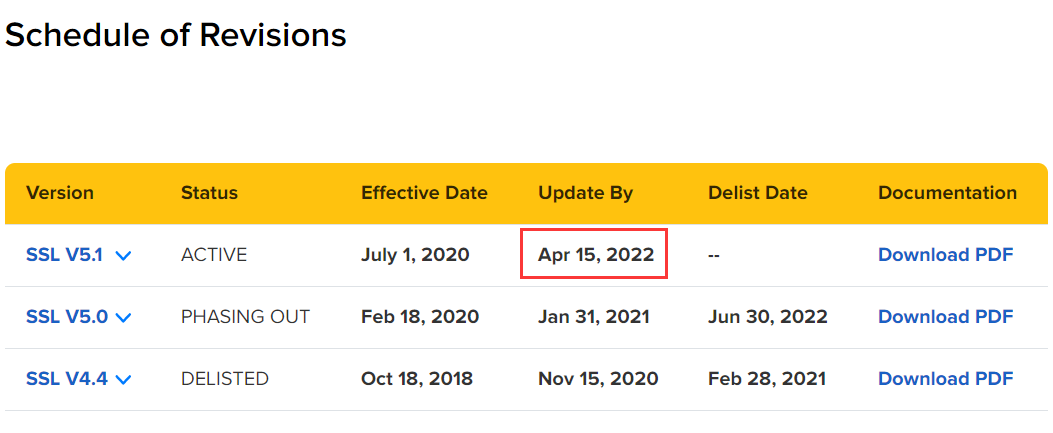Click the Update By column header
1053x433 pixels.
pos(586,193)
